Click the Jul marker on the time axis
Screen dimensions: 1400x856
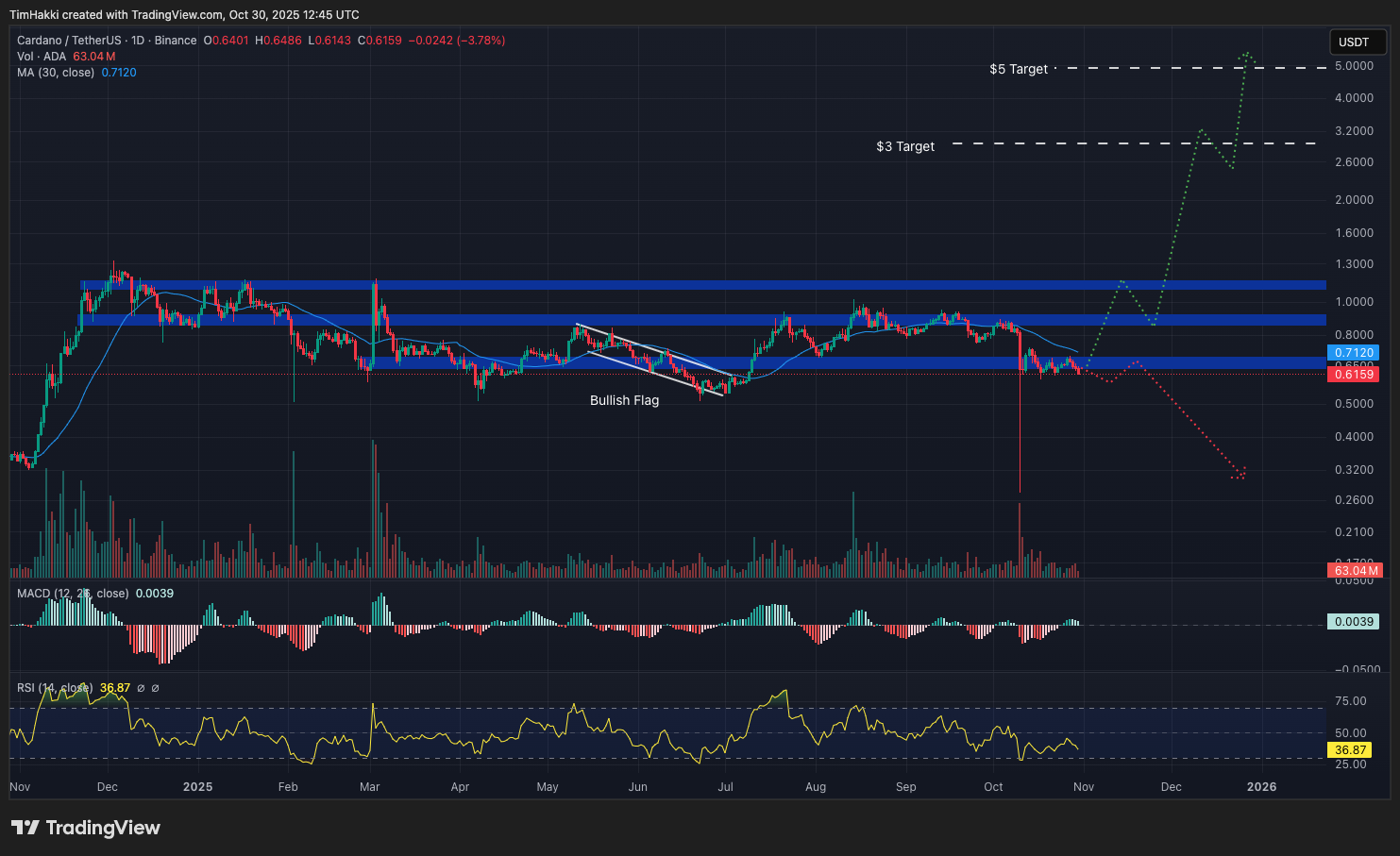[726, 786]
